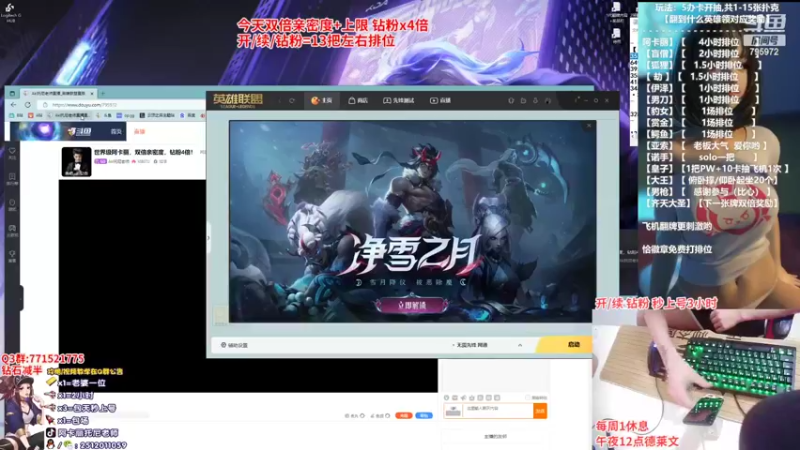This screenshot has height=450, width=800.
Task: Click the blue pill button under the video
Action: pos(424,415)
